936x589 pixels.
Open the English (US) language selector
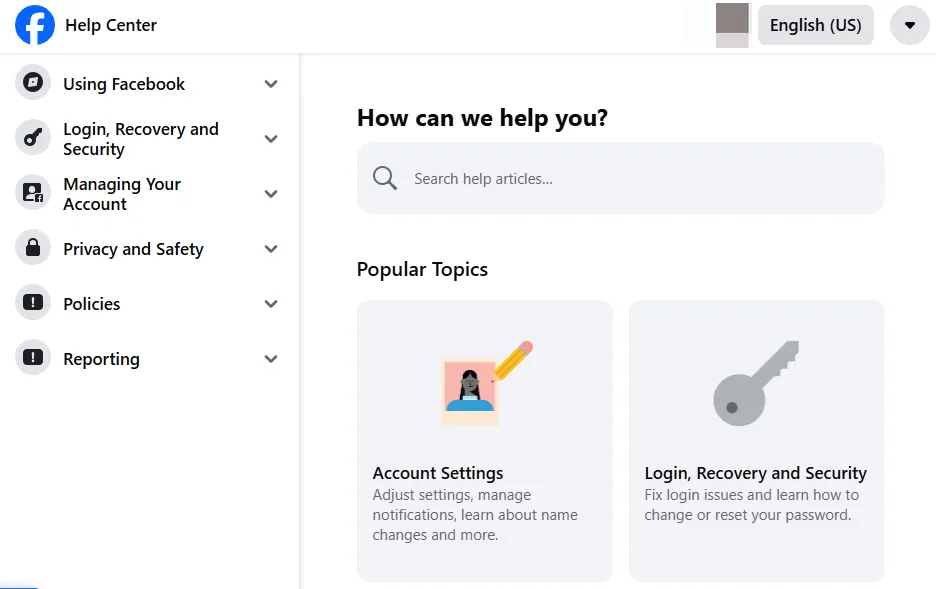[815, 24]
